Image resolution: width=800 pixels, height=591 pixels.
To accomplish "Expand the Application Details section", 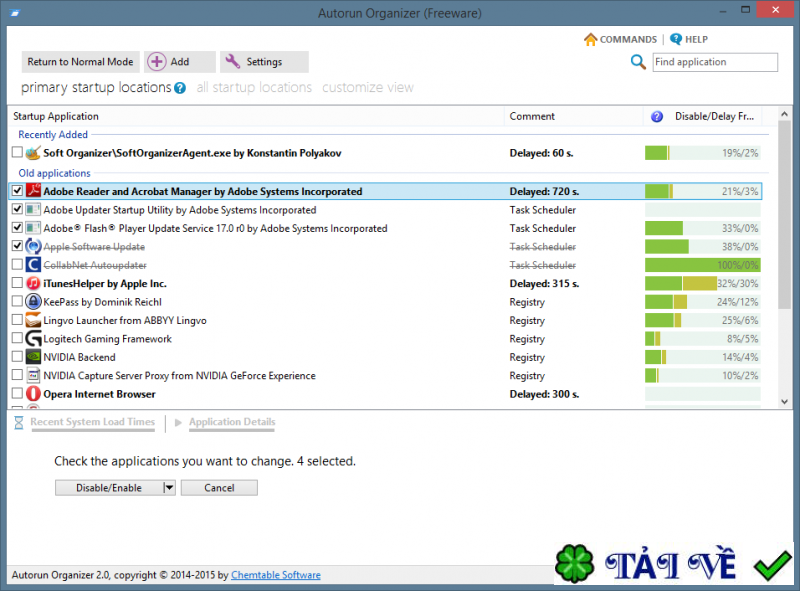I will coord(231,422).
